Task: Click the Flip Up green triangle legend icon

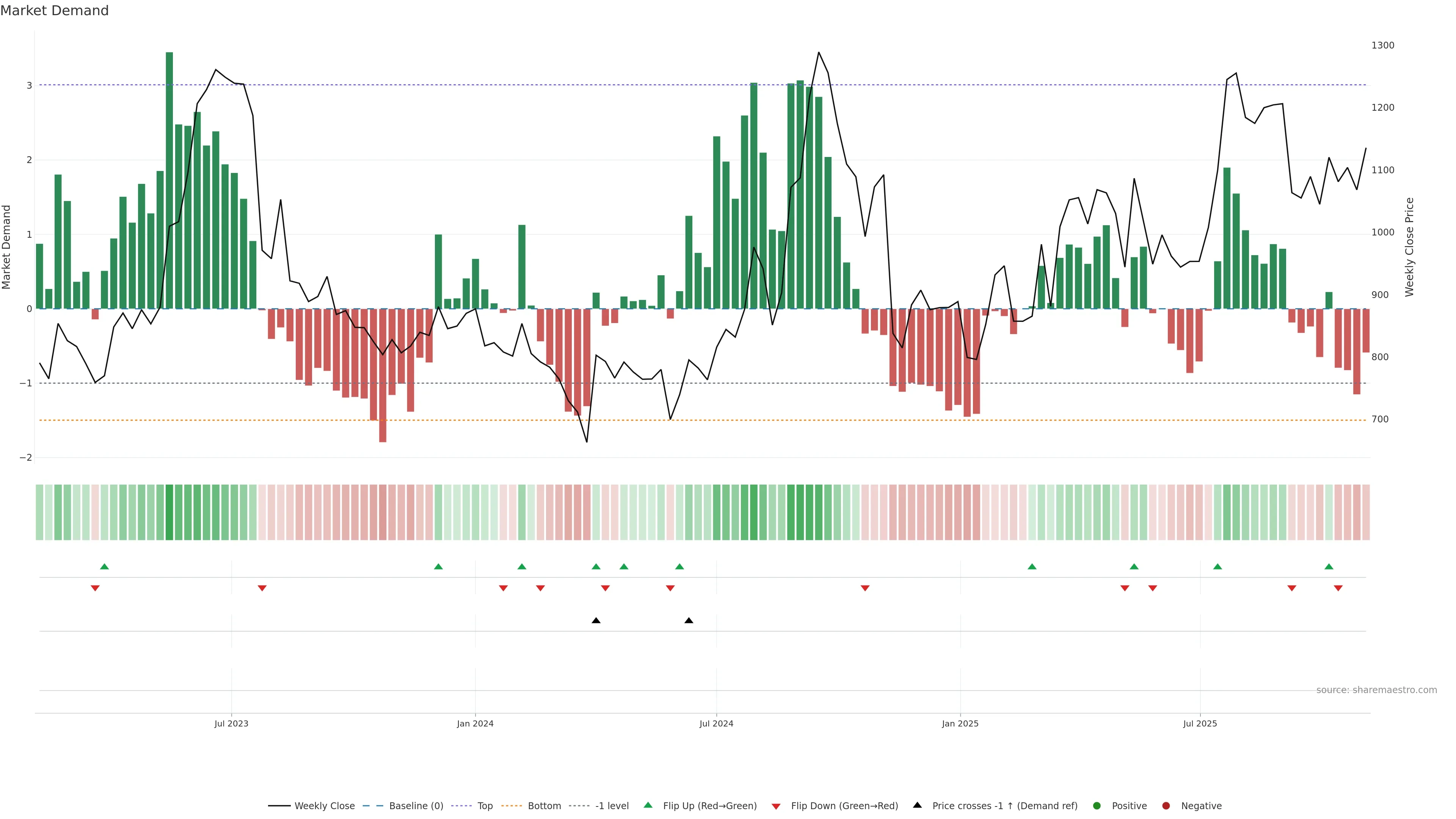Action: (648, 805)
